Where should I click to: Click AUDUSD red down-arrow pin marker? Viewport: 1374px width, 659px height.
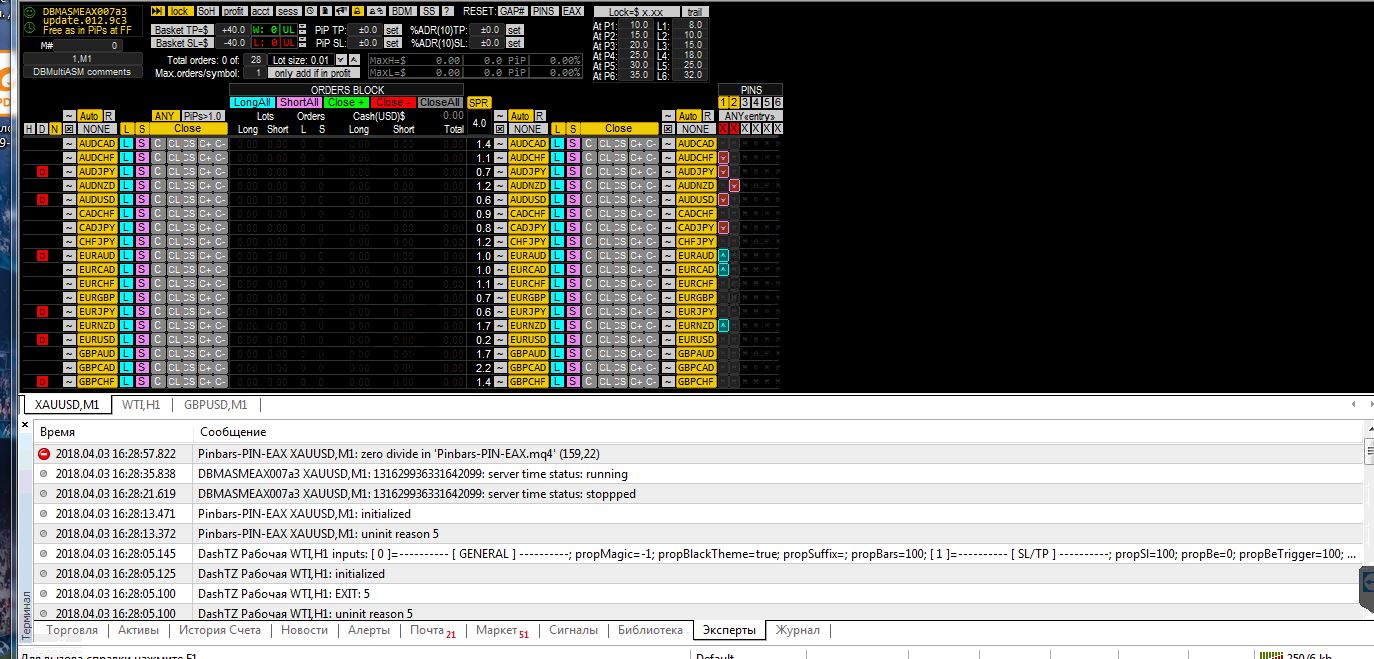[723, 200]
